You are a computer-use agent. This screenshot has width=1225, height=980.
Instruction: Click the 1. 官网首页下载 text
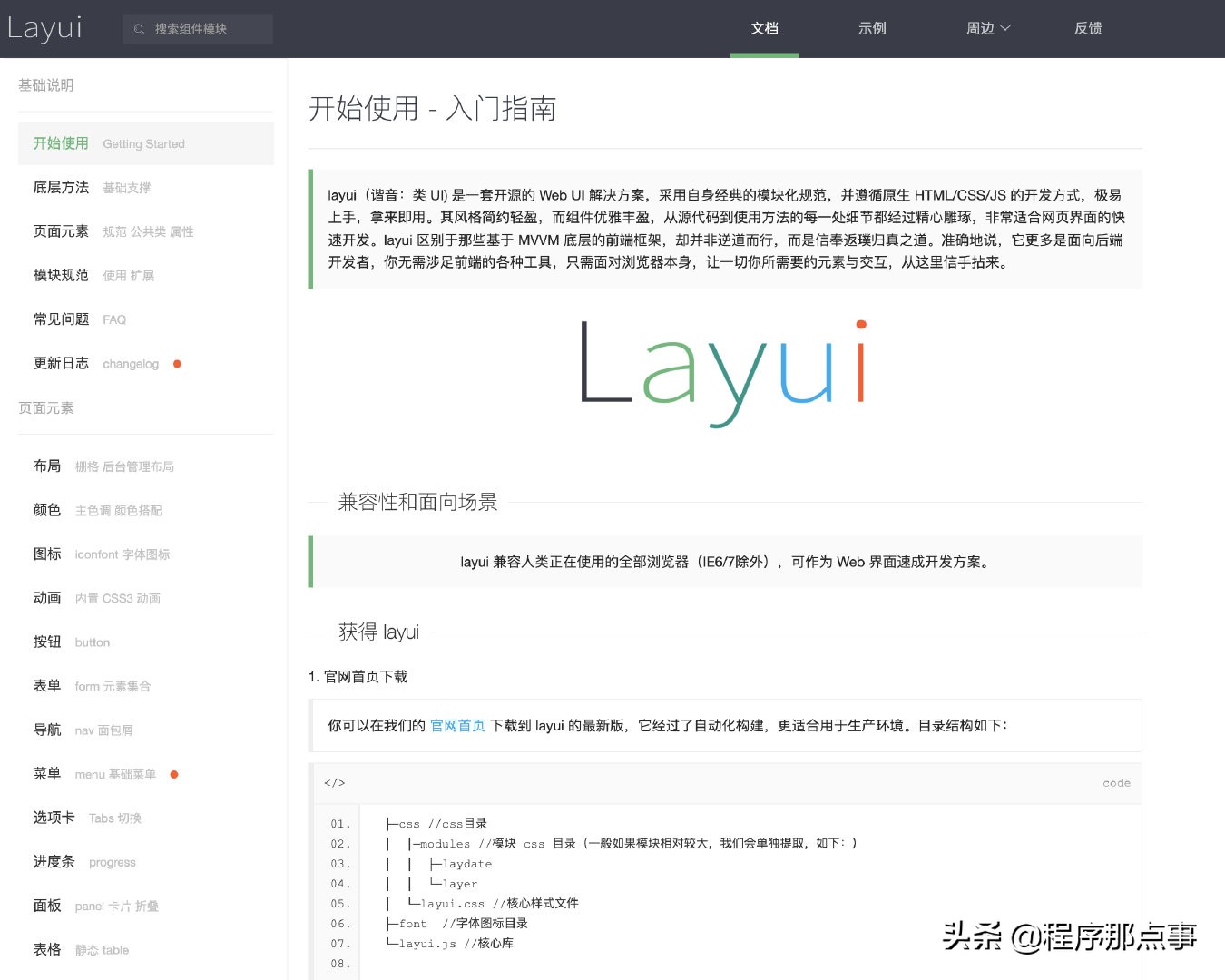(358, 677)
